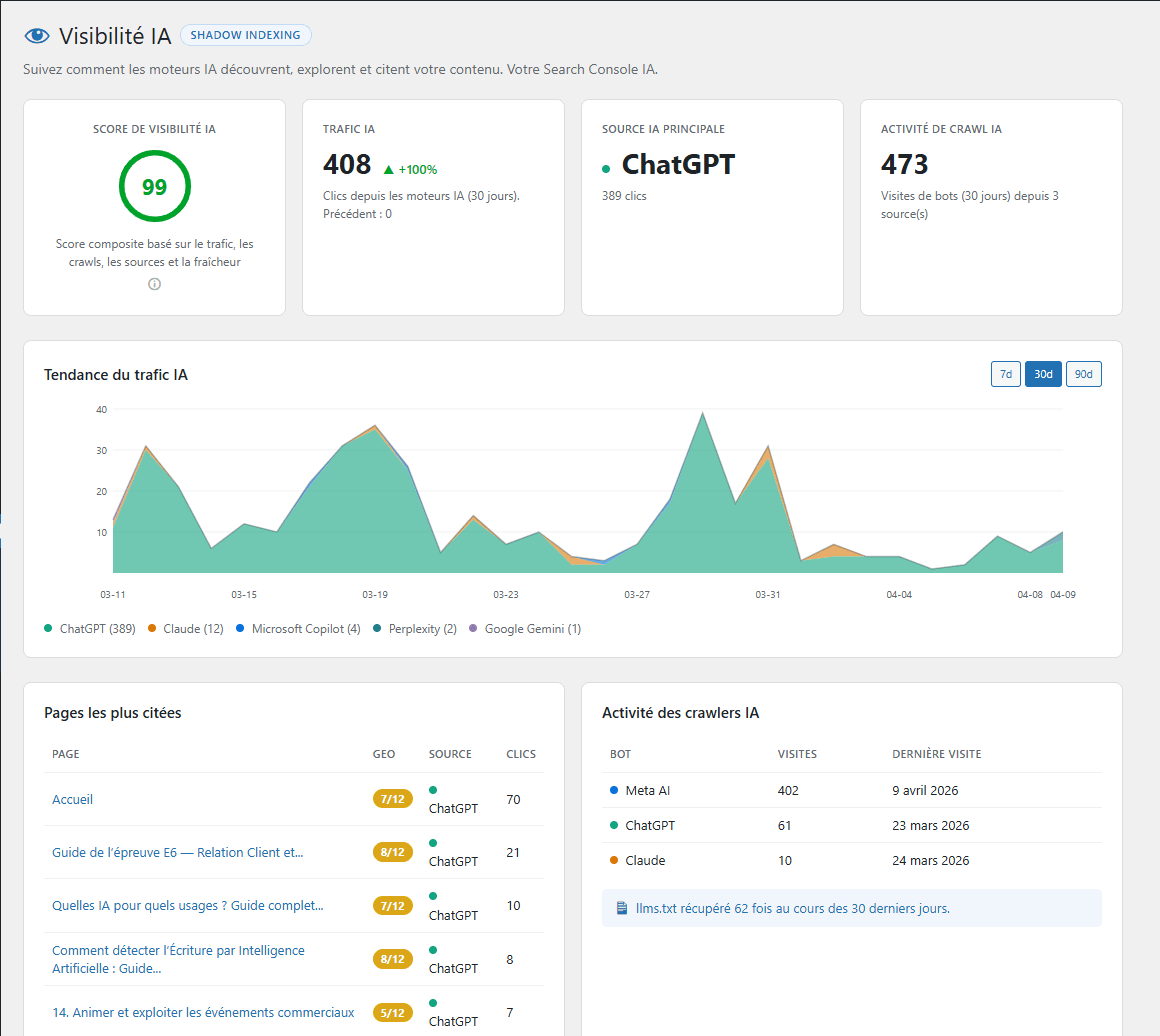Image resolution: width=1160 pixels, height=1036 pixels.
Task: Click the Tendance du trafic IA heading
Action: [115, 374]
